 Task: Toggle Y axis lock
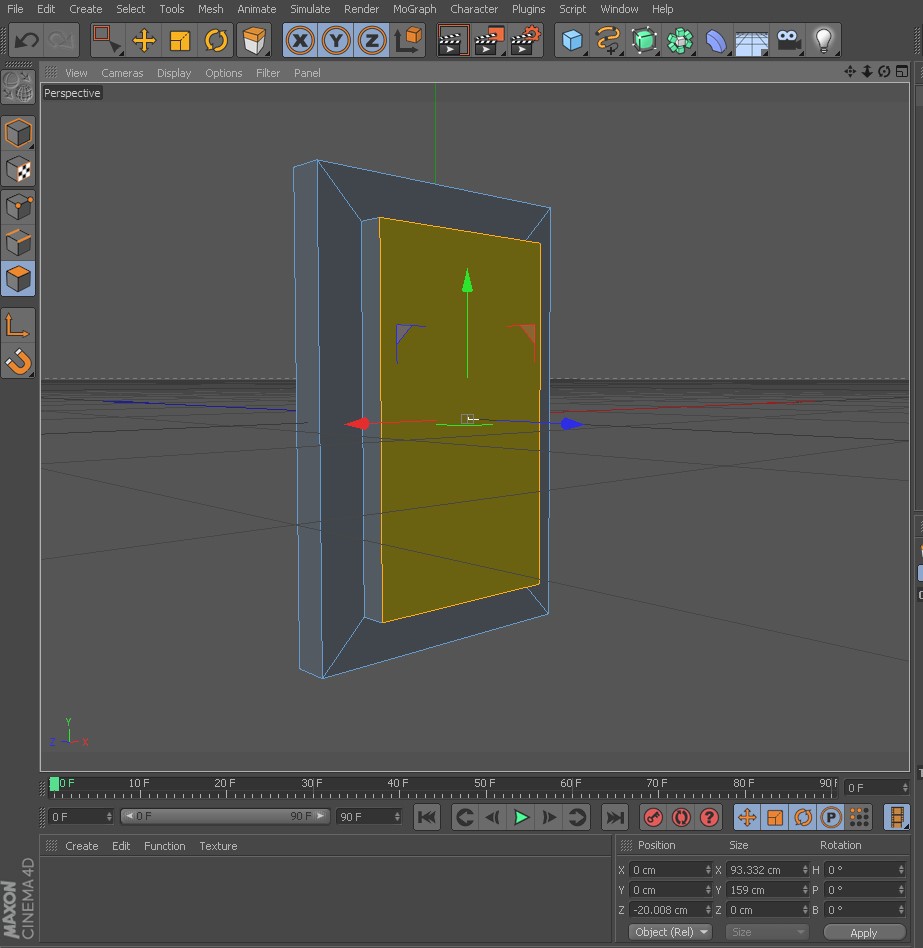(336, 41)
